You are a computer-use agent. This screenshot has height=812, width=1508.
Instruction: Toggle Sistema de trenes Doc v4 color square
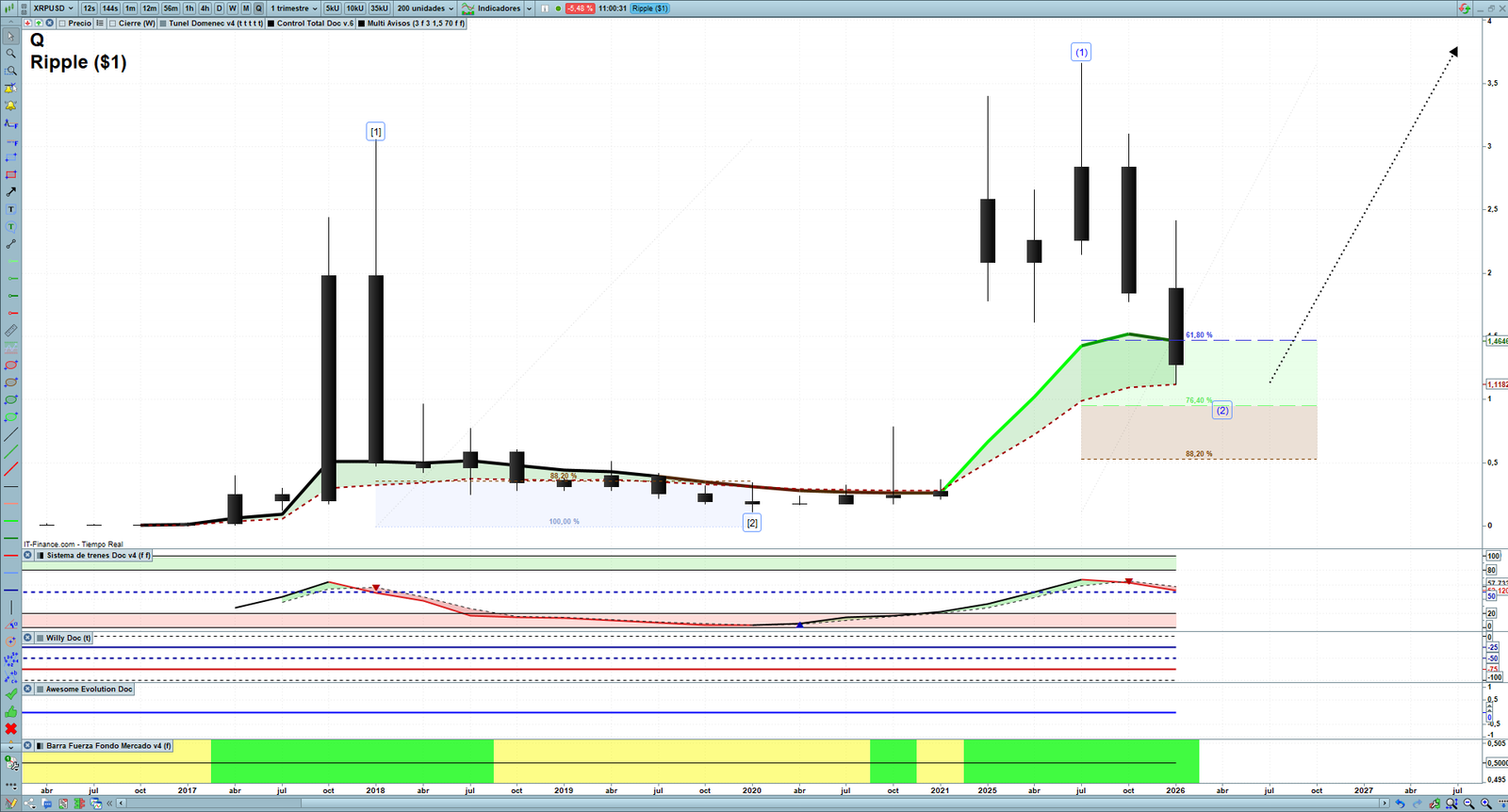coord(40,555)
